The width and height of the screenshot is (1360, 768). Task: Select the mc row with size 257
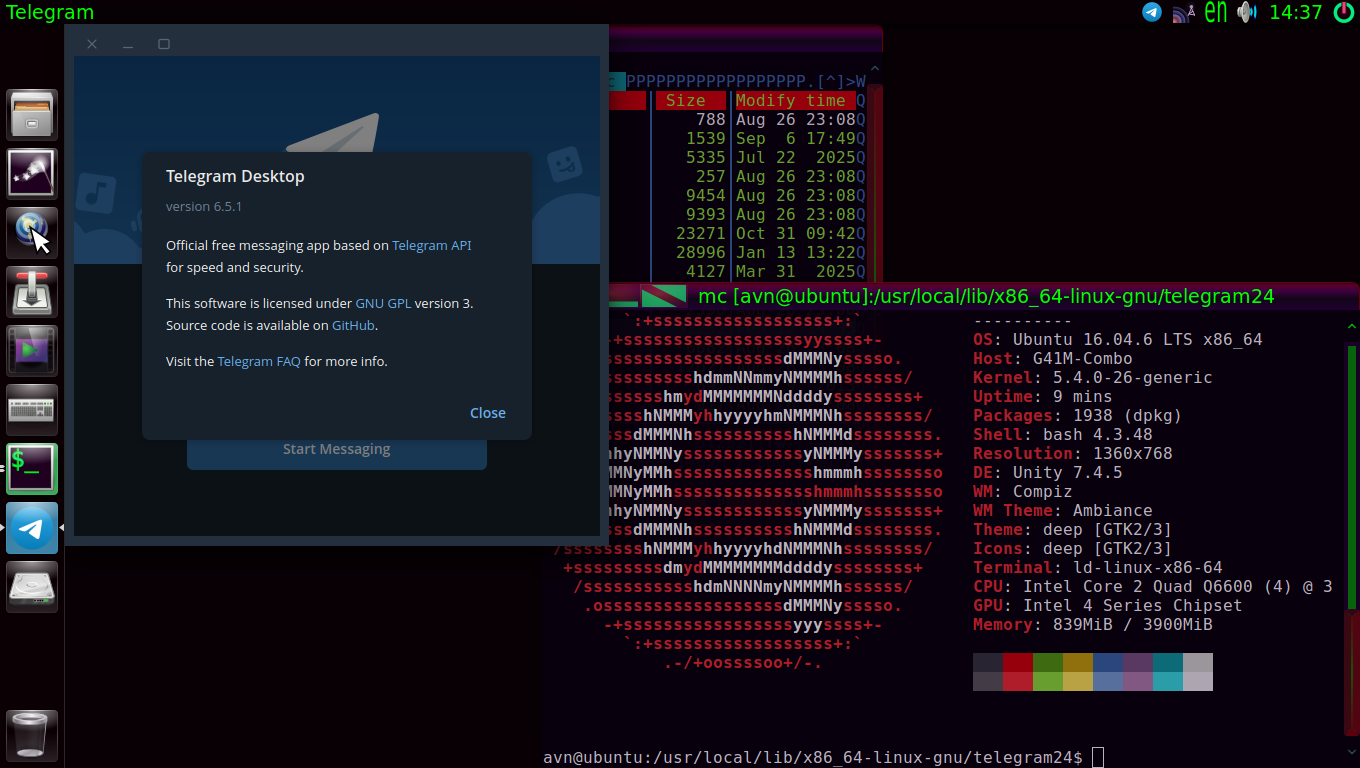[736, 176]
